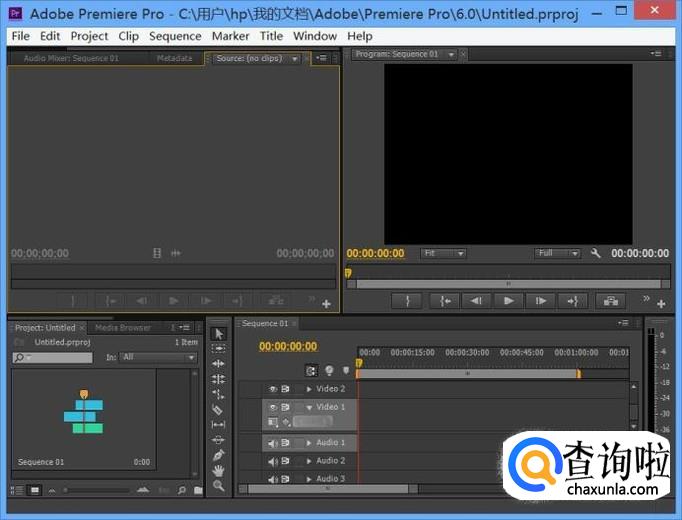Activate the Track Select tool
This screenshot has height=520, width=682.
coord(219,348)
